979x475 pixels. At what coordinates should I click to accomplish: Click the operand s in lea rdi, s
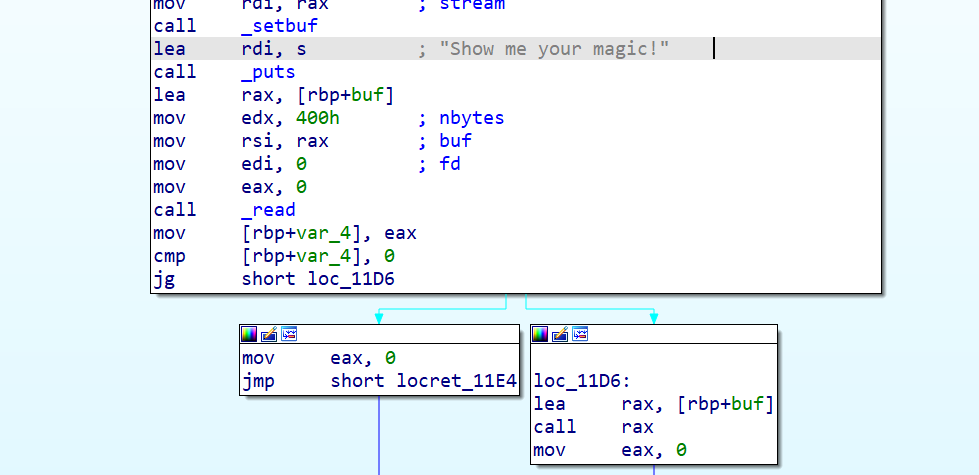coord(302,49)
